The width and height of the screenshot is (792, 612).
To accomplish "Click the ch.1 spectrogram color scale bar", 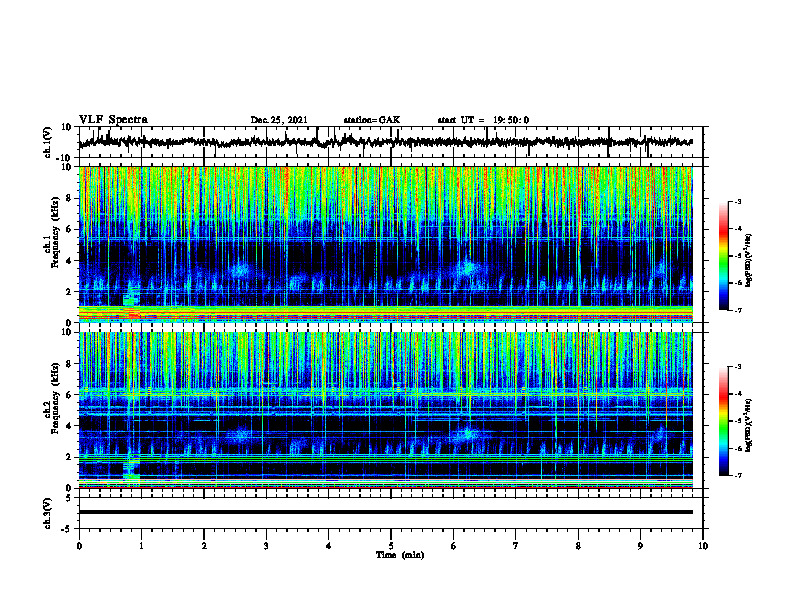I will 723,256.
